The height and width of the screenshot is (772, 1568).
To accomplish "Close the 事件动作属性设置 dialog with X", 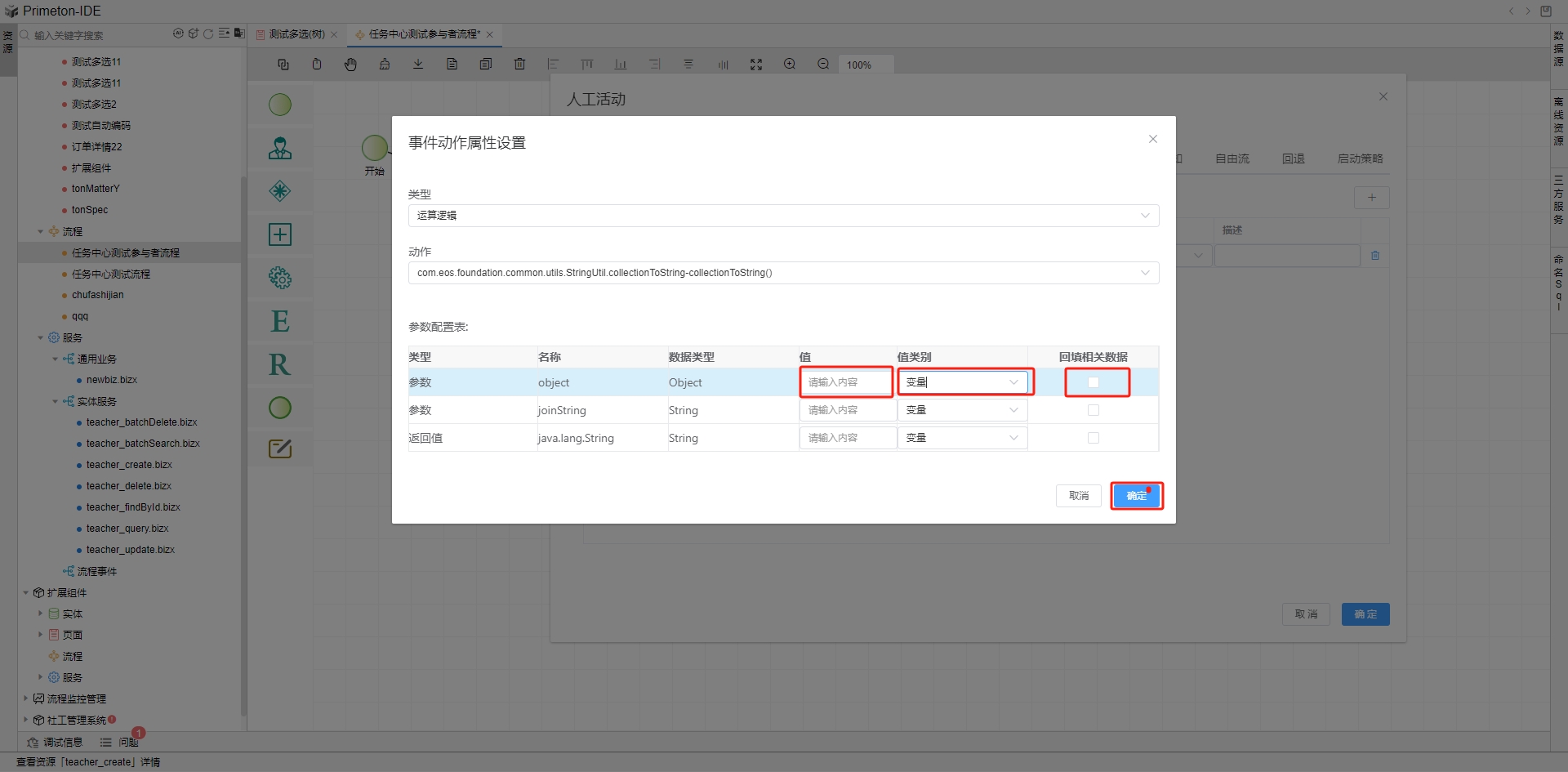I will click(1152, 139).
